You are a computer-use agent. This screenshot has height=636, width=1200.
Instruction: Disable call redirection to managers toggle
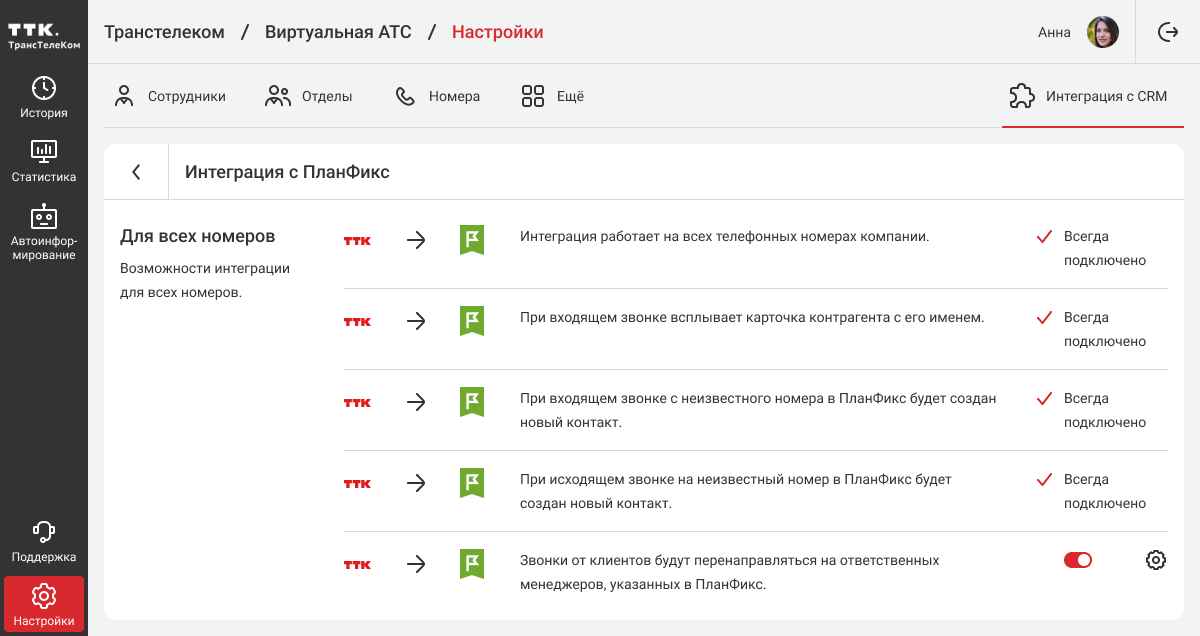click(x=1077, y=560)
